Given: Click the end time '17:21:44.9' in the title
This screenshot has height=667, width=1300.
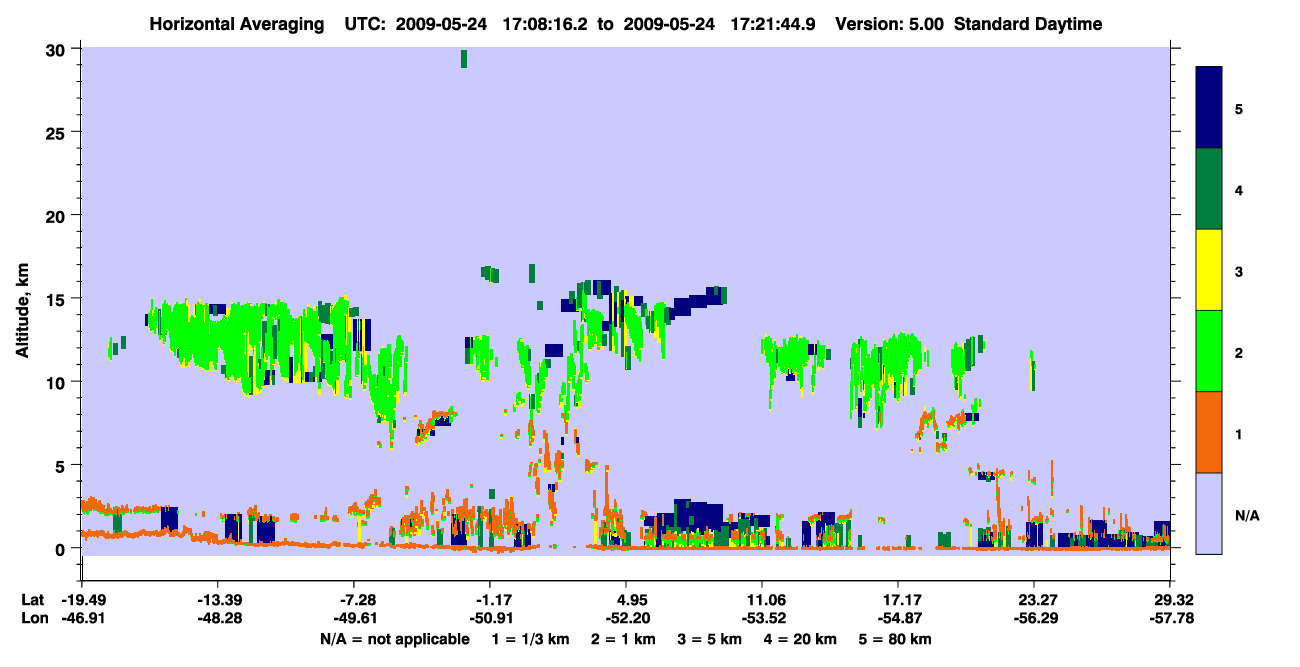Looking at the screenshot, I should point(776,24).
